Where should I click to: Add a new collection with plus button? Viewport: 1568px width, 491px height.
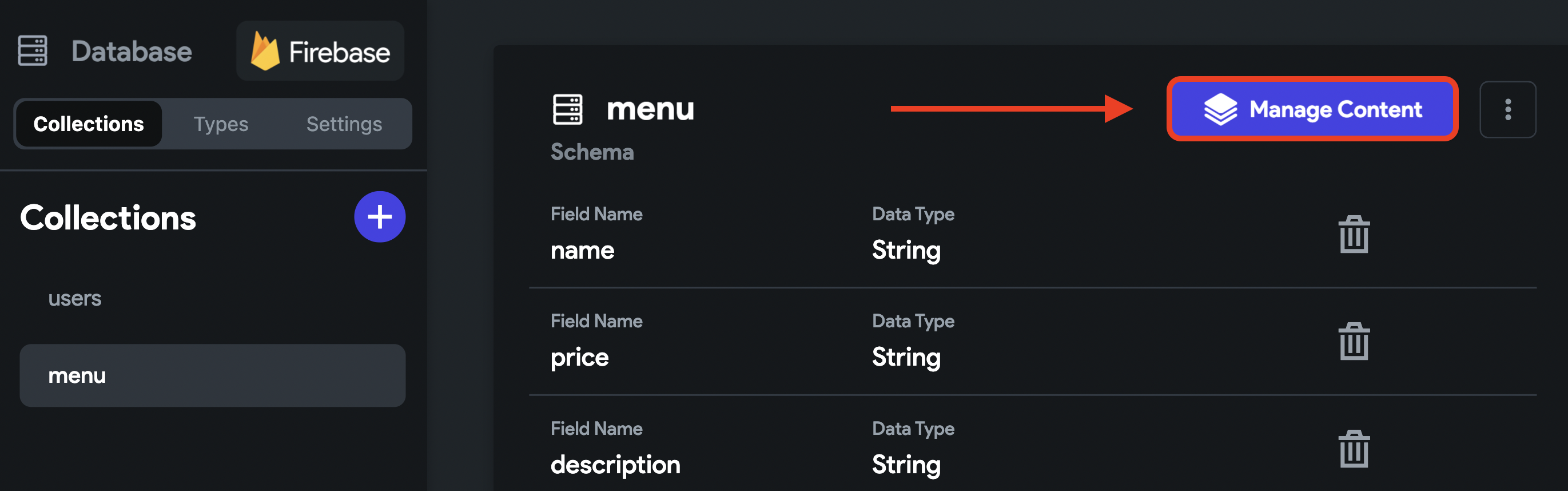pyautogui.click(x=380, y=217)
